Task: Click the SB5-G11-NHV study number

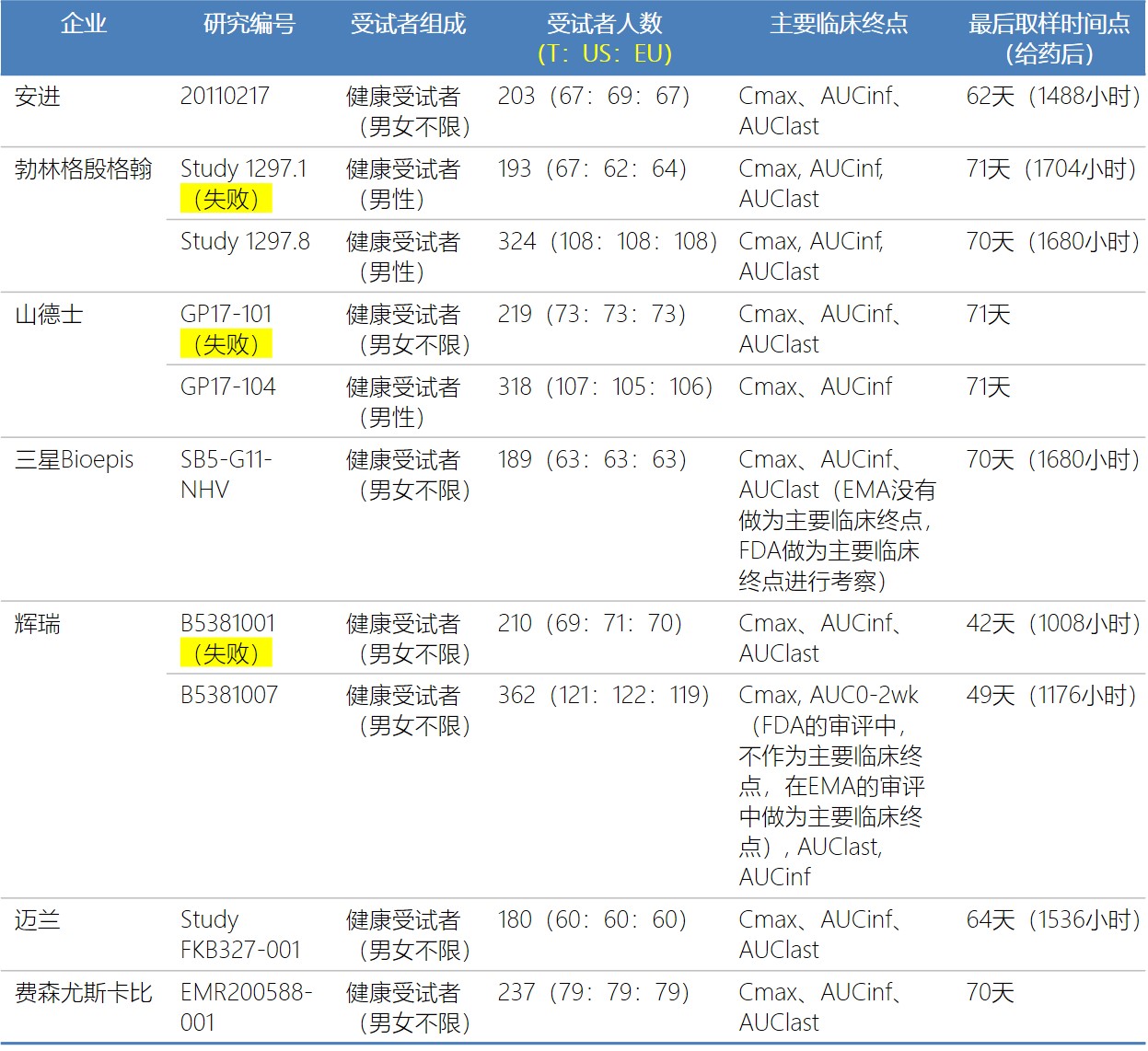Action: [x=226, y=474]
